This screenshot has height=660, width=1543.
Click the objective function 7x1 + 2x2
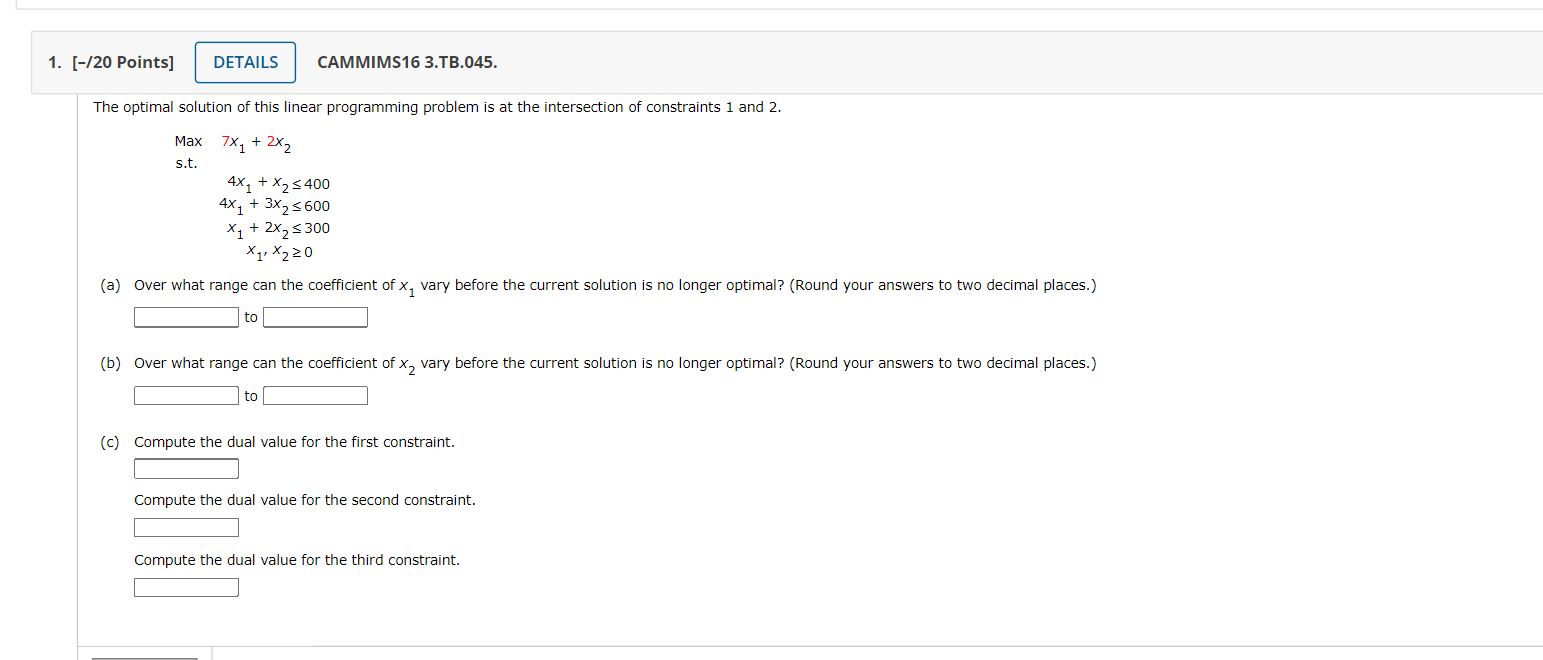click(256, 143)
